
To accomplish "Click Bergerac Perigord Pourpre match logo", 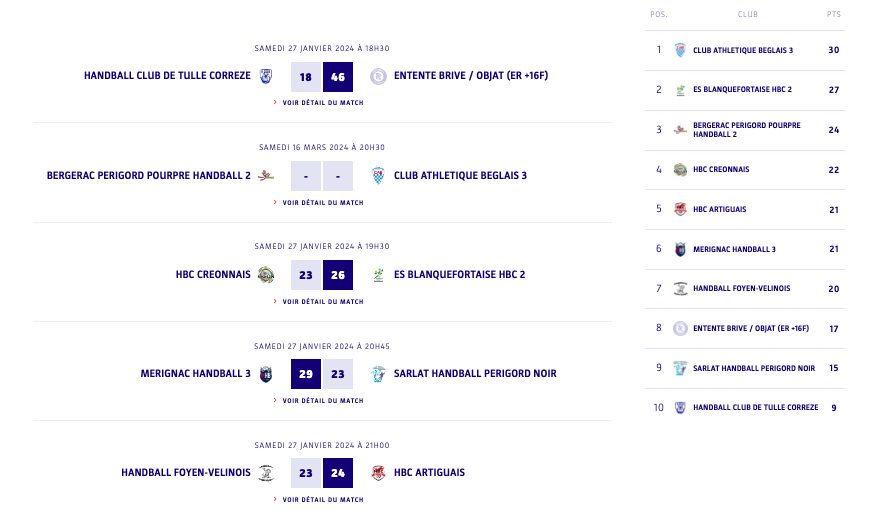I will (x=266, y=176).
